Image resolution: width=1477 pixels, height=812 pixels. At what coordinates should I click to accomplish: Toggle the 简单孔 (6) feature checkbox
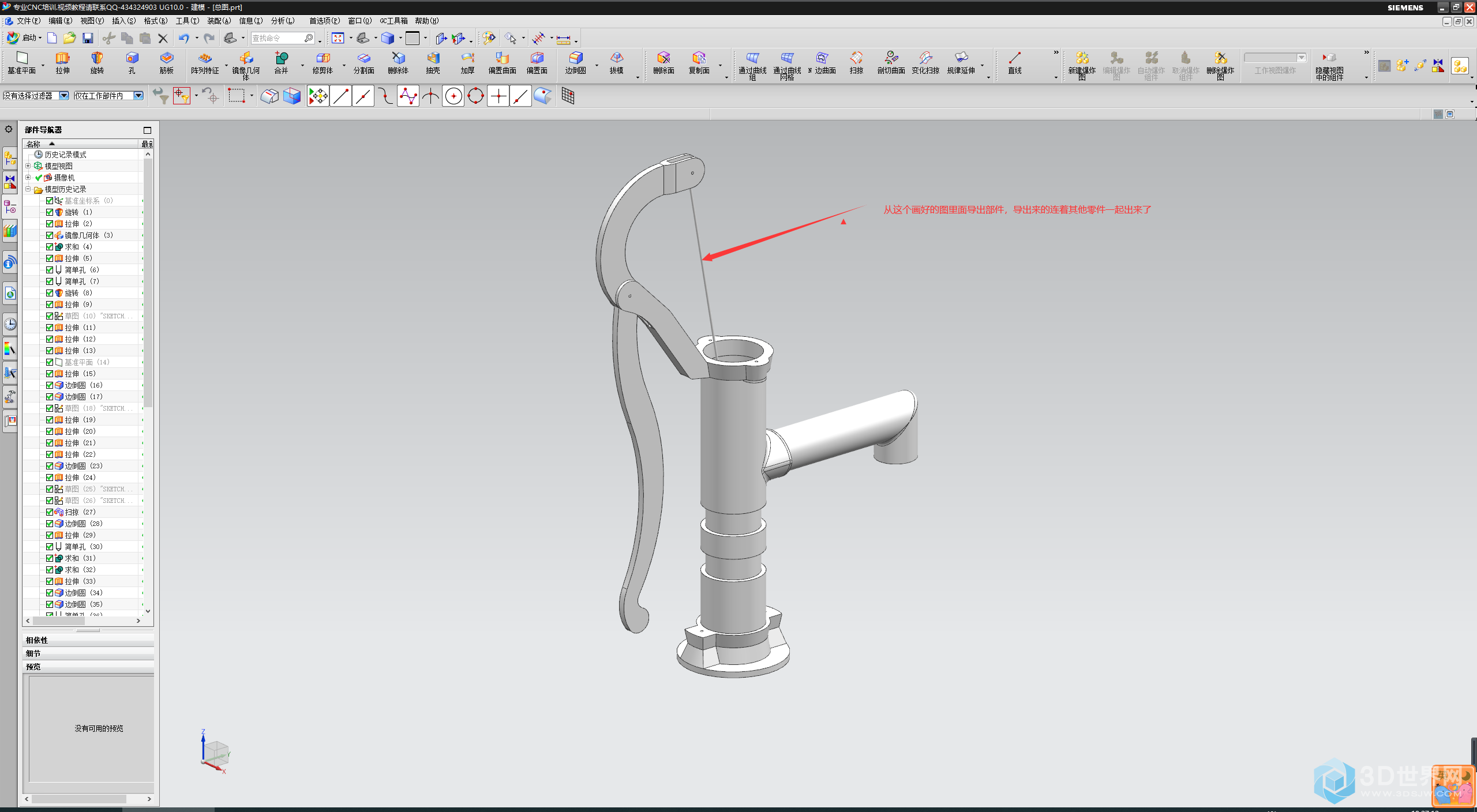click(50, 270)
